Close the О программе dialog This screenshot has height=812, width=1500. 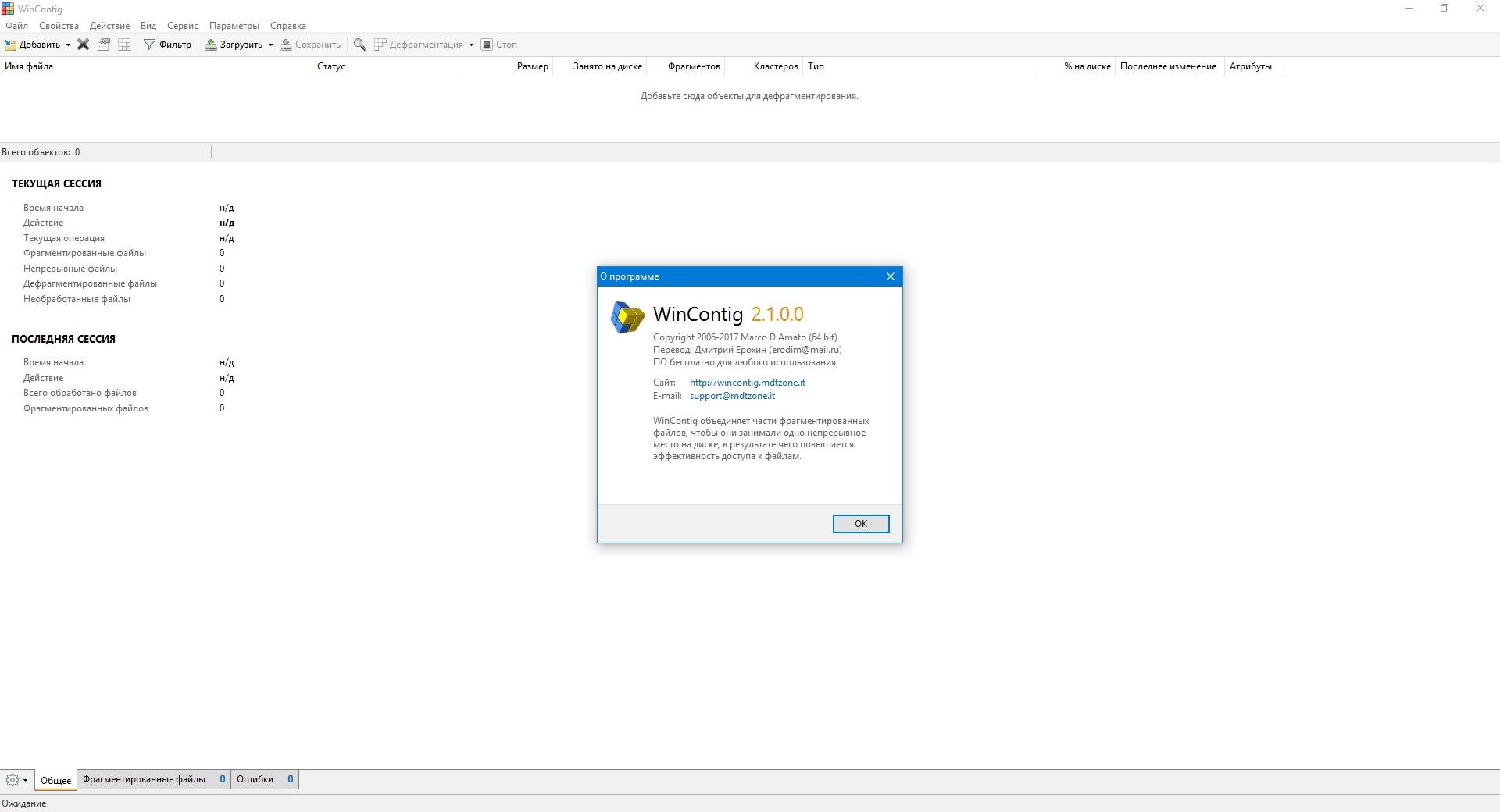coord(891,276)
